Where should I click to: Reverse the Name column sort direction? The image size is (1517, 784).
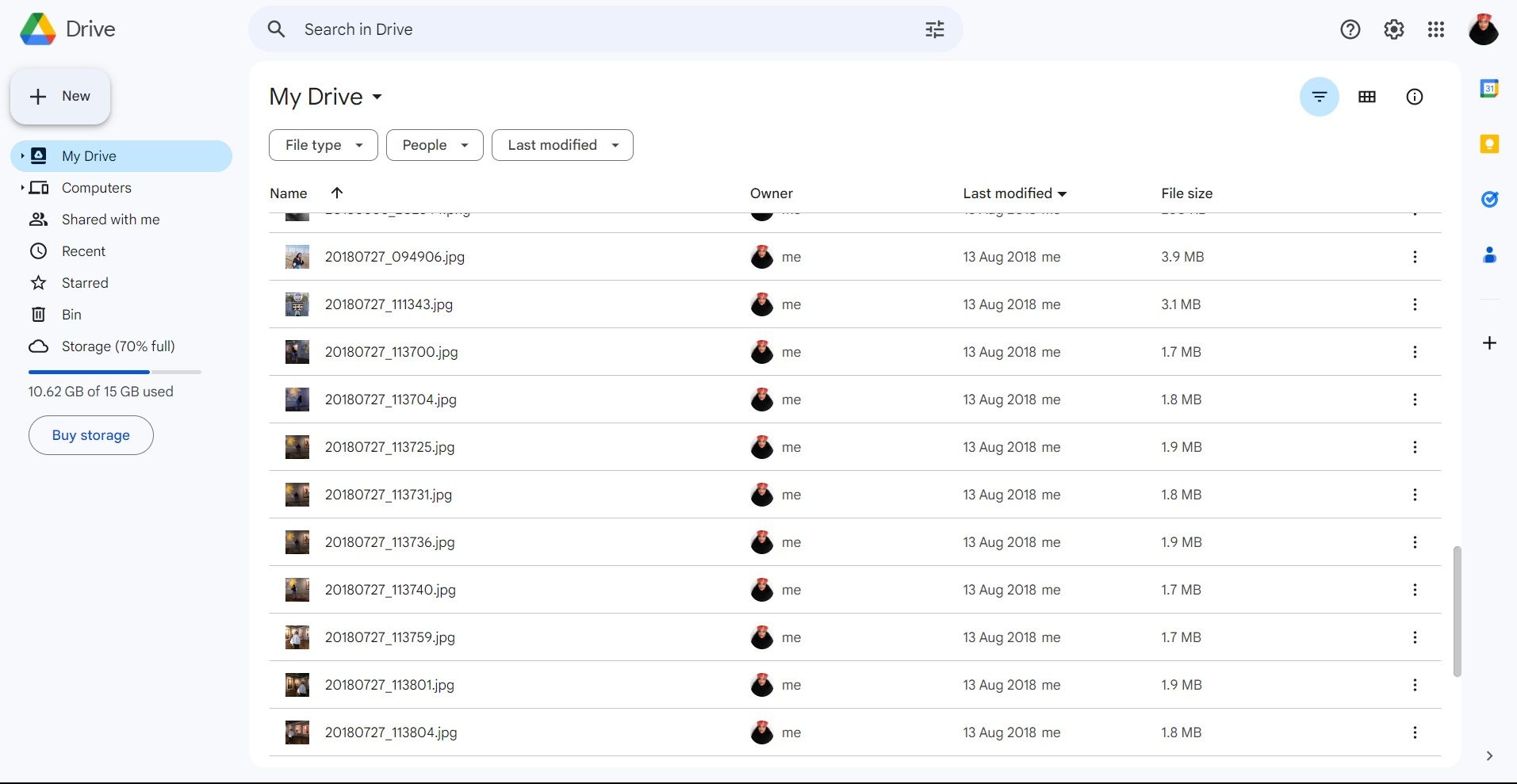pyautogui.click(x=336, y=193)
